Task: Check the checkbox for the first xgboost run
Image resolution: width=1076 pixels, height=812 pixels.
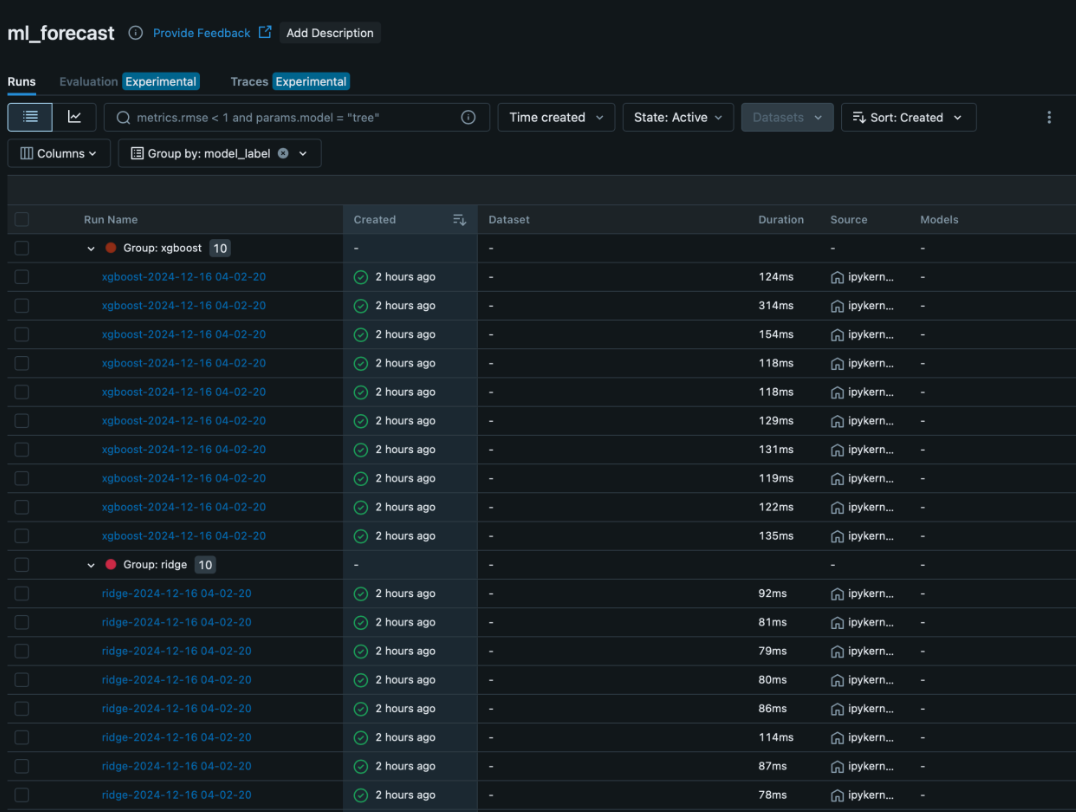Action: pyautogui.click(x=21, y=276)
